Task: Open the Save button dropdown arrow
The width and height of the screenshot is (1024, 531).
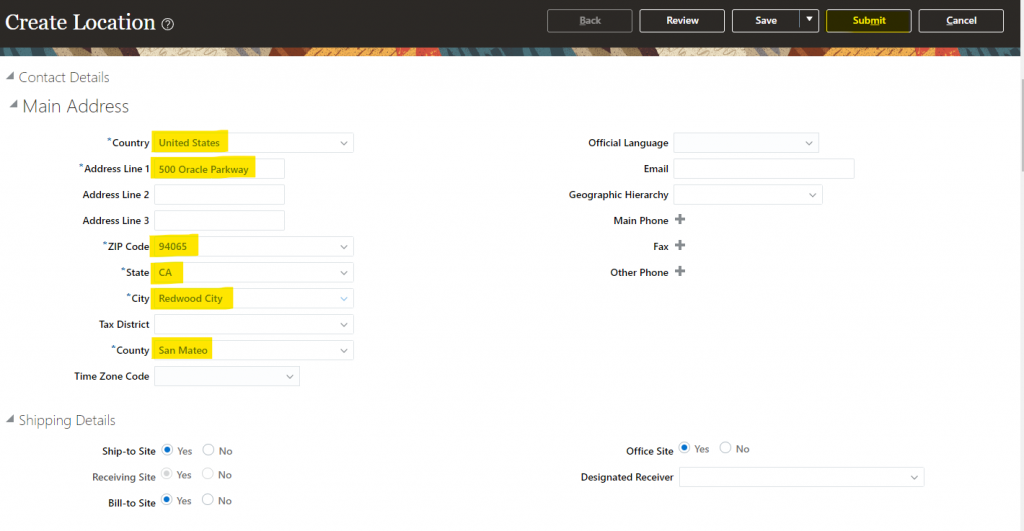Action: (x=809, y=20)
